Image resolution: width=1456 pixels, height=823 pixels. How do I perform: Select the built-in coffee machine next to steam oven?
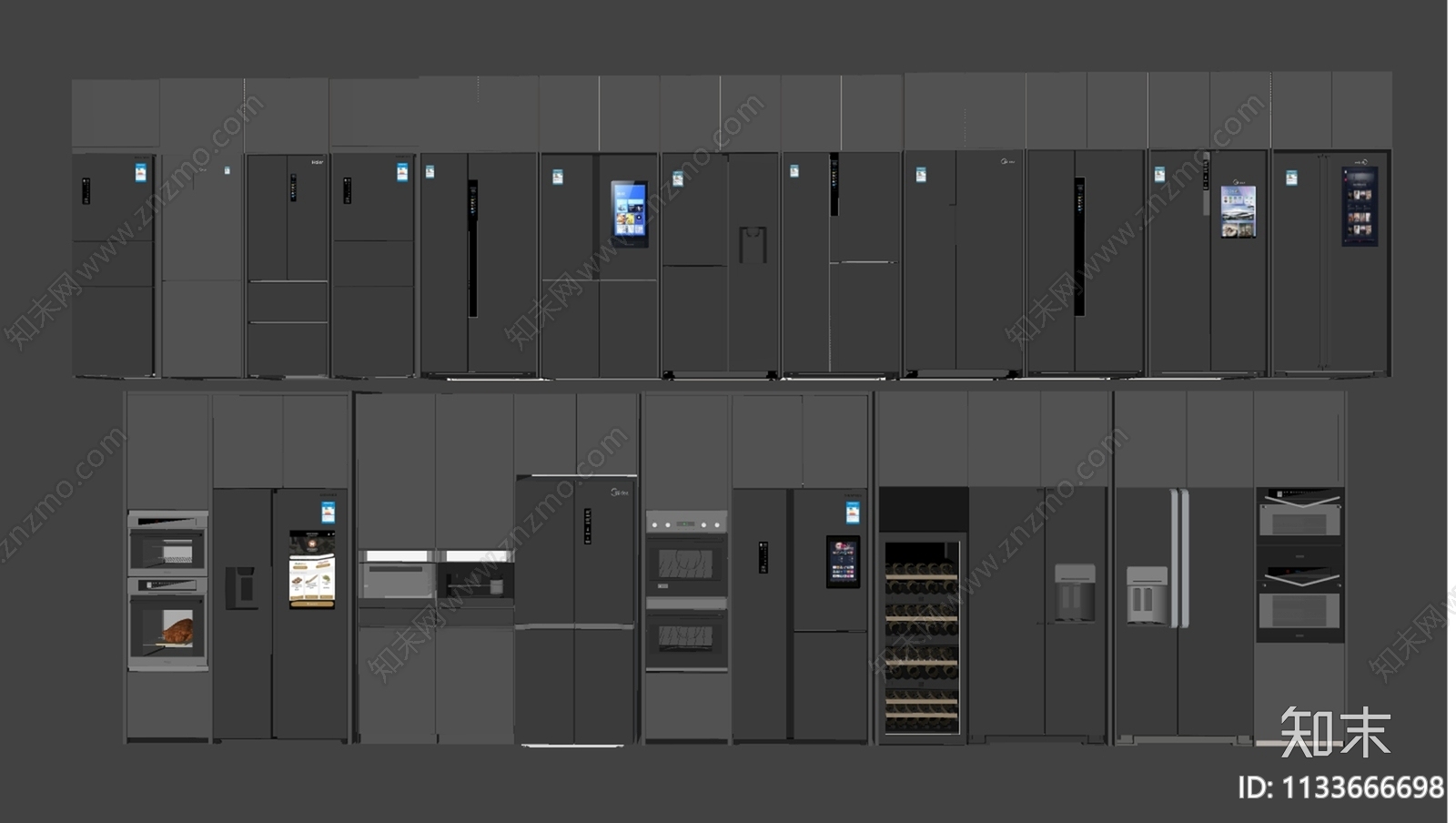coord(475,578)
